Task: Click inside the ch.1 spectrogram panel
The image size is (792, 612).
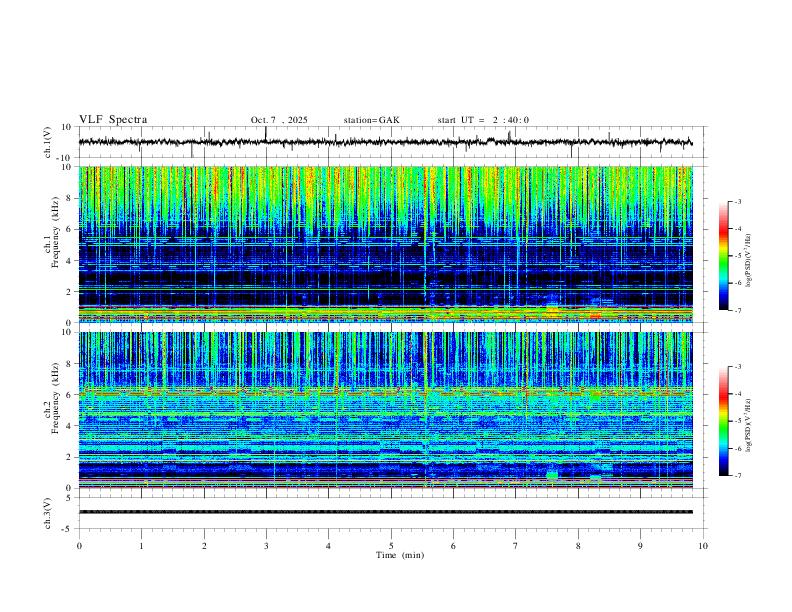Action: pos(385,244)
